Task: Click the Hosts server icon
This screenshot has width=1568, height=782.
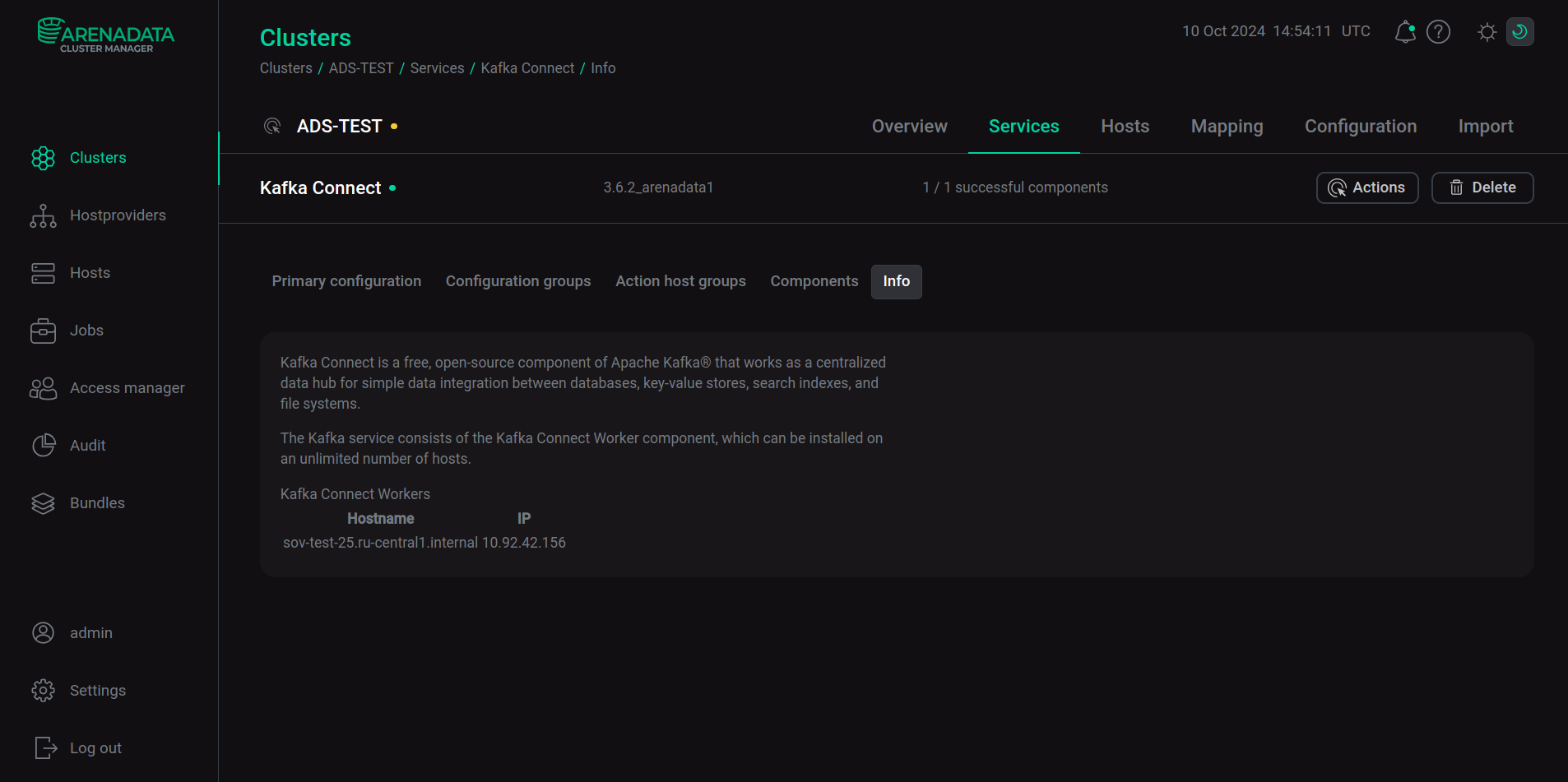Action: (x=43, y=273)
